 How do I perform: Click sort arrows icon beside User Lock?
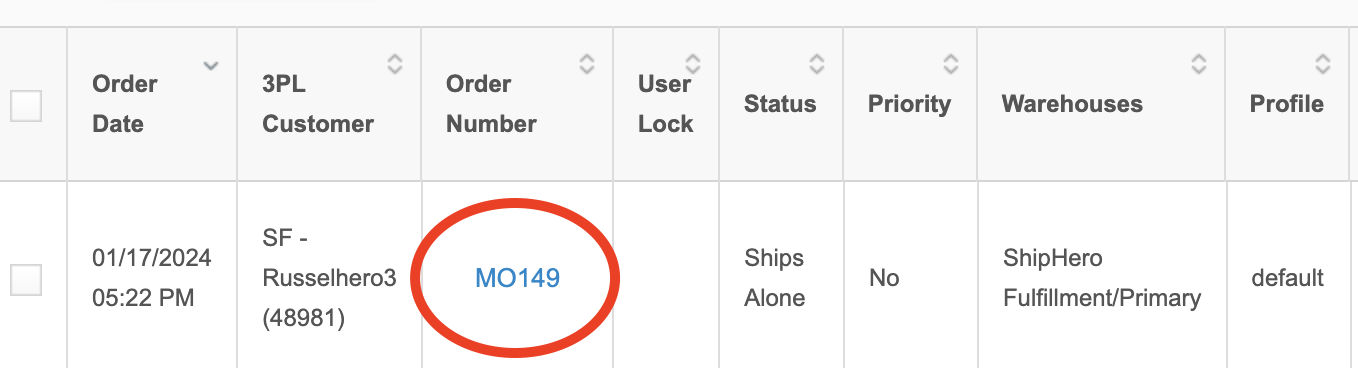coord(693,64)
